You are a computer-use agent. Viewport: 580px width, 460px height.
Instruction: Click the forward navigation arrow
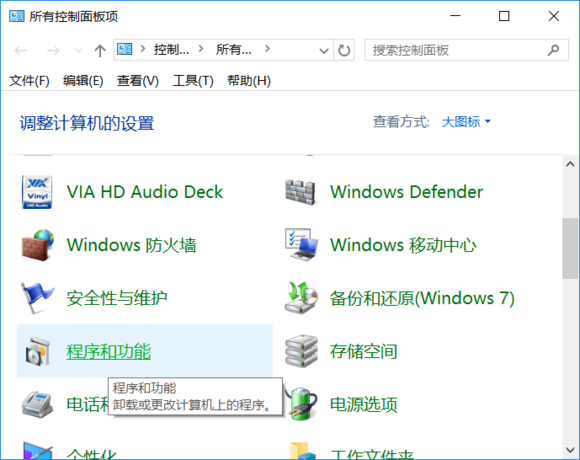click(53, 51)
